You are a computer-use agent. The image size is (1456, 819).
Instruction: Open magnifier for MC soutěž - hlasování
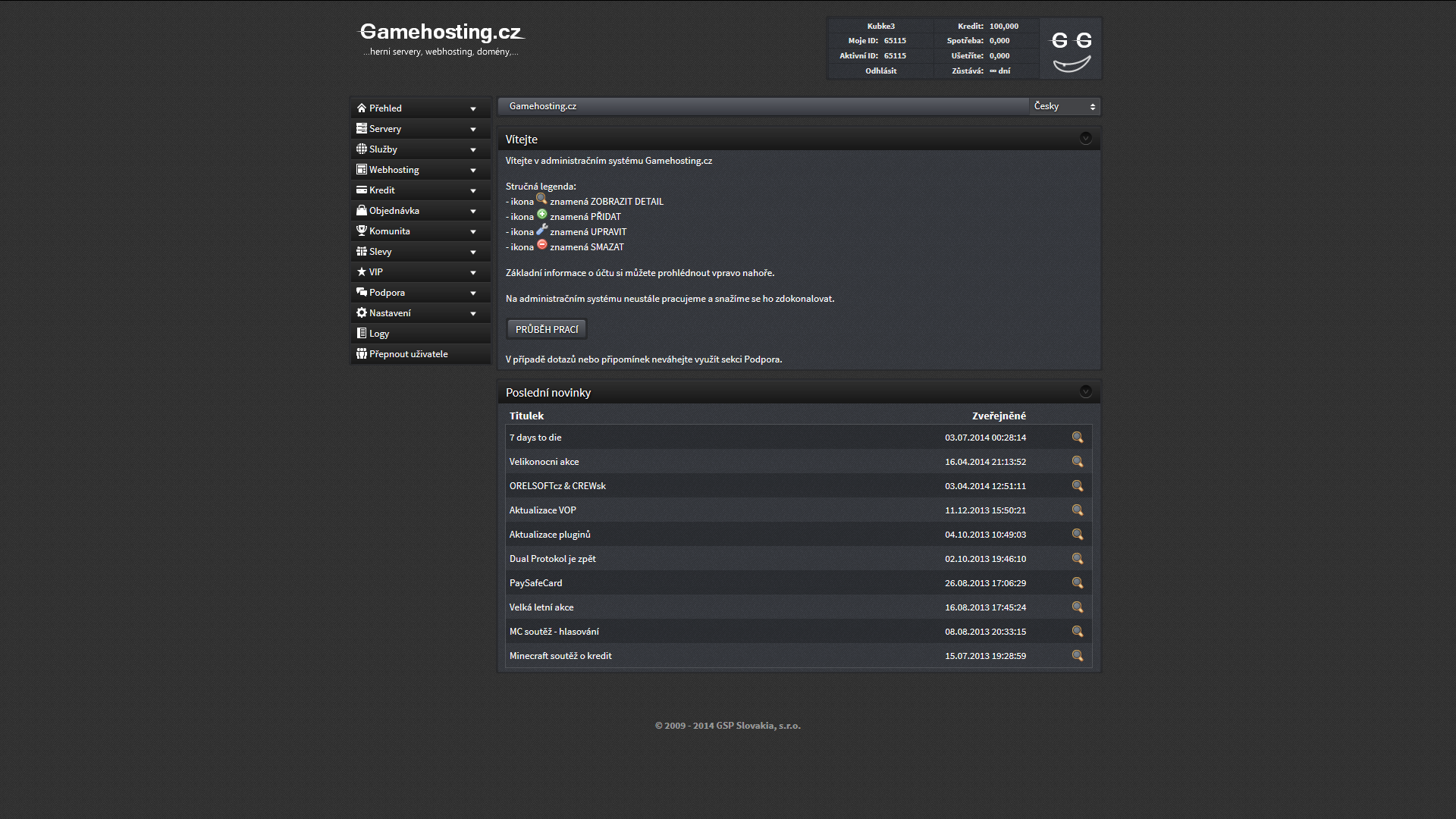coord(1078,632)
